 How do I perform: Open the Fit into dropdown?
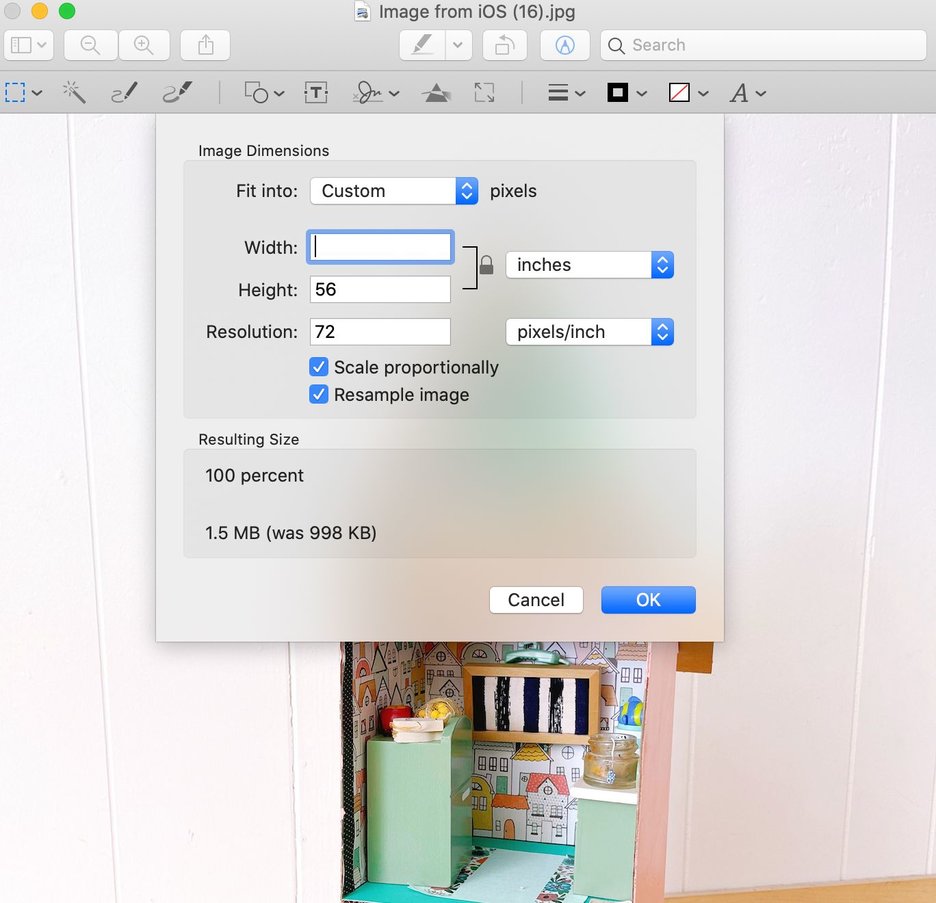point(393,191)
